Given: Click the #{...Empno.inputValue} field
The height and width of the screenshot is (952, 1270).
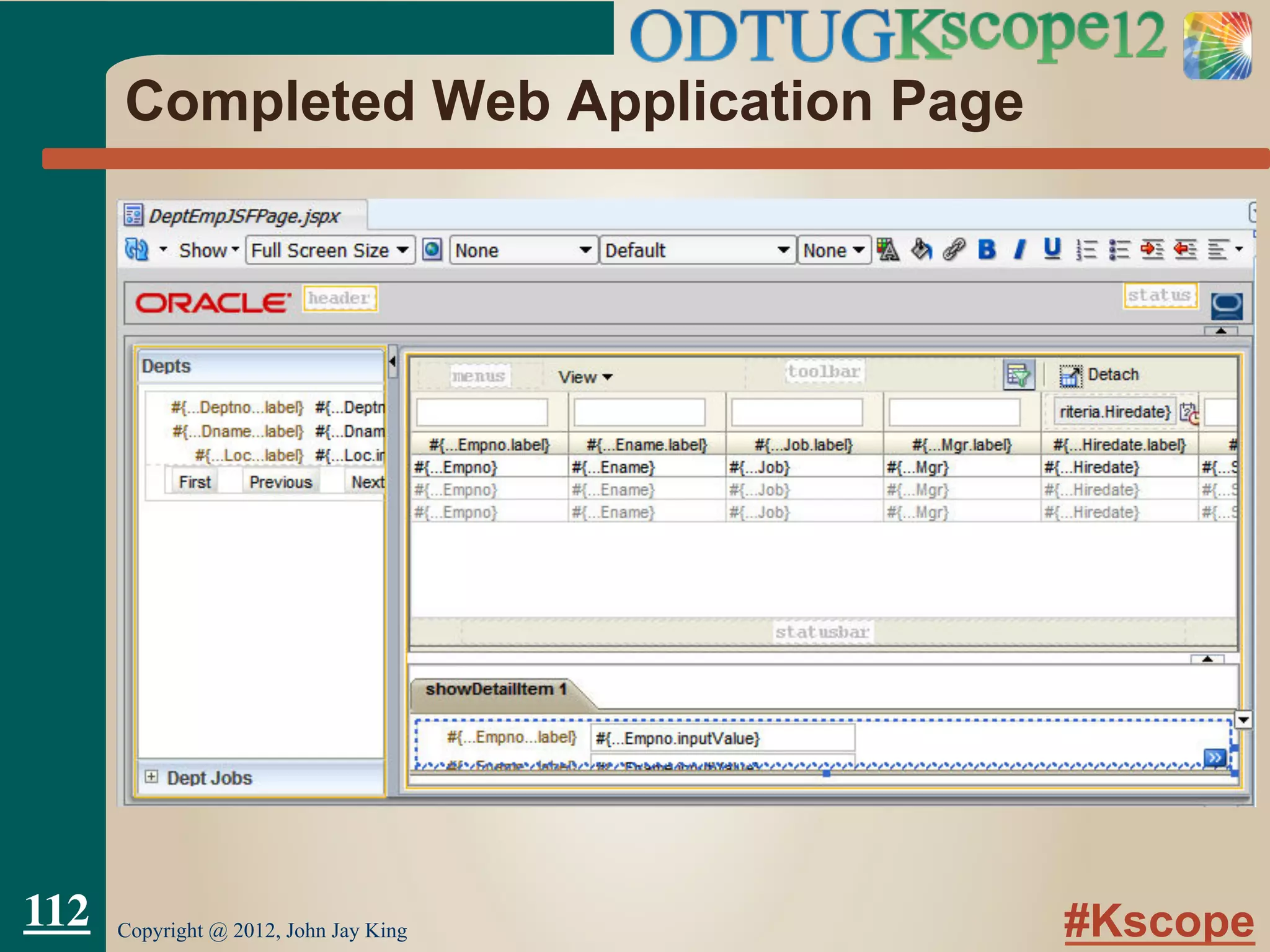Looking at the screenshot, I should tap(723, 738).
